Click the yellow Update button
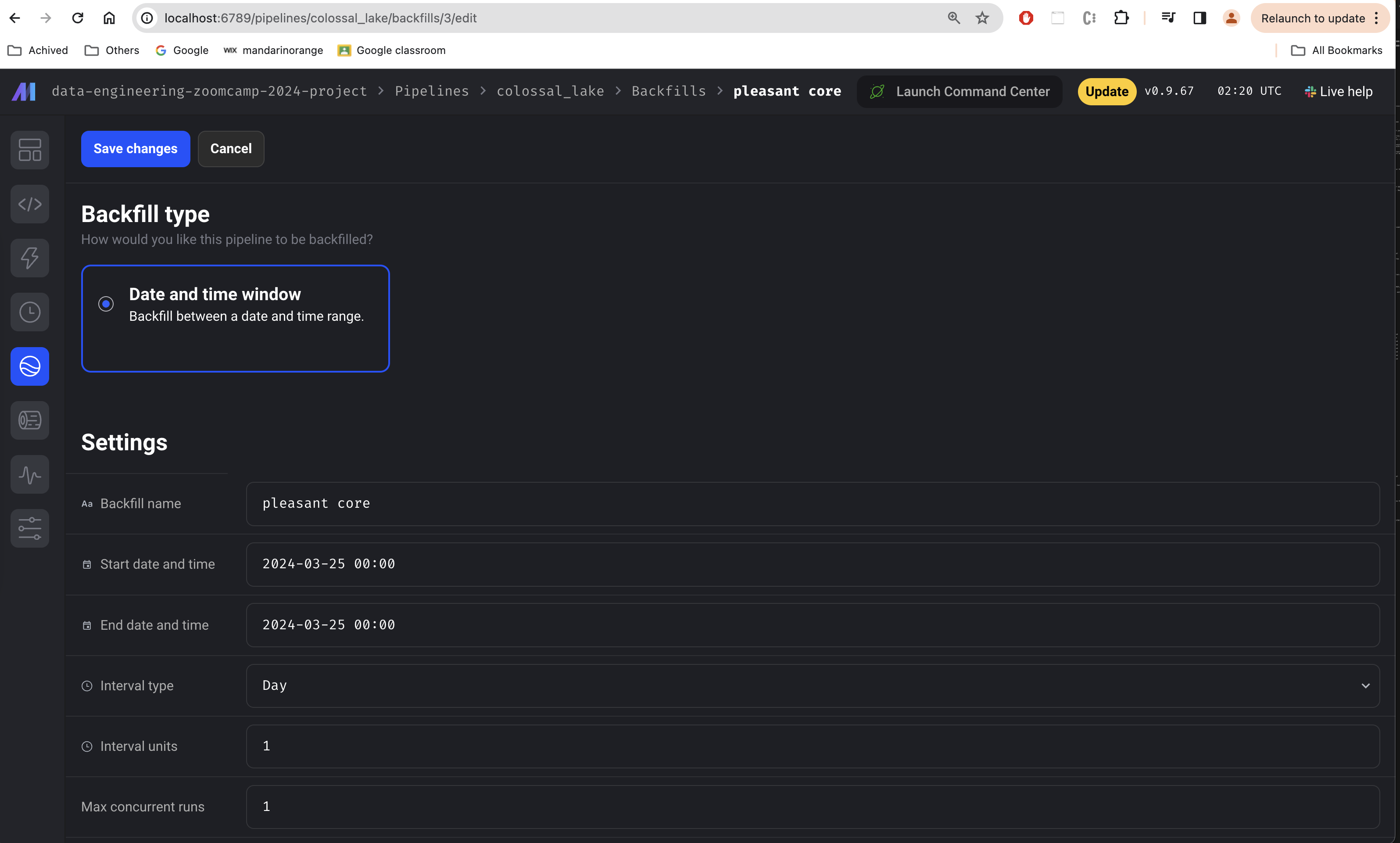1400x843 pixels. click(x=1107, y=91)
